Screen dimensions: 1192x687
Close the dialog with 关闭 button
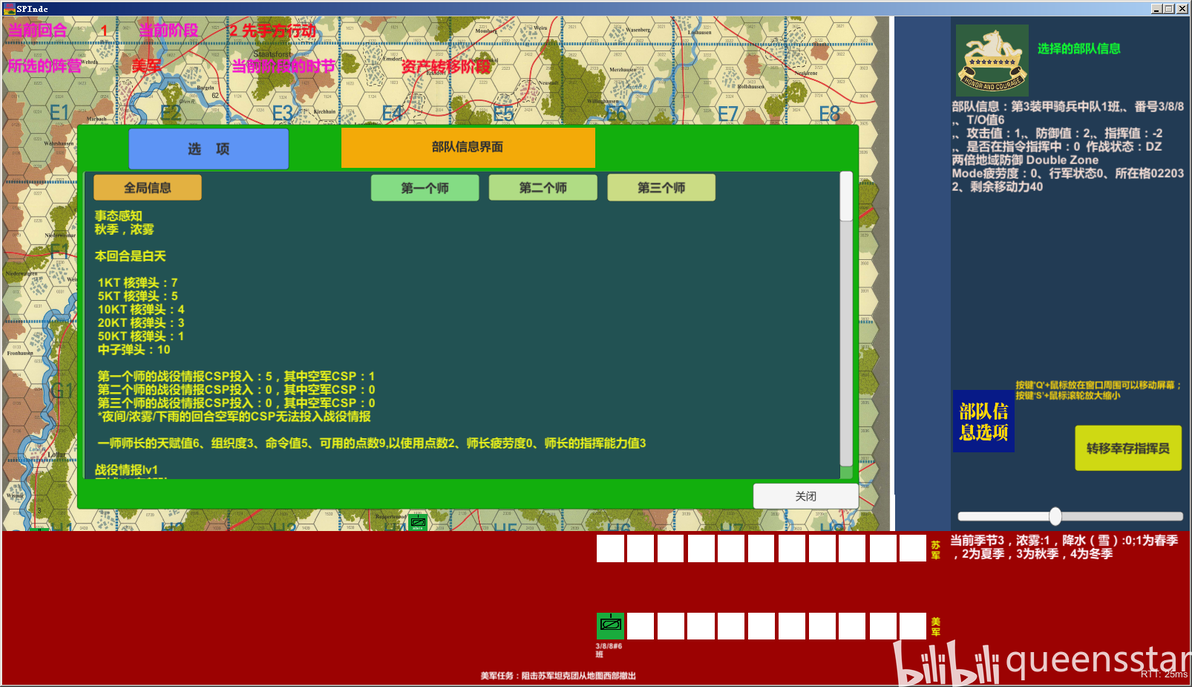pyautogui.click(x=806, y=496)
